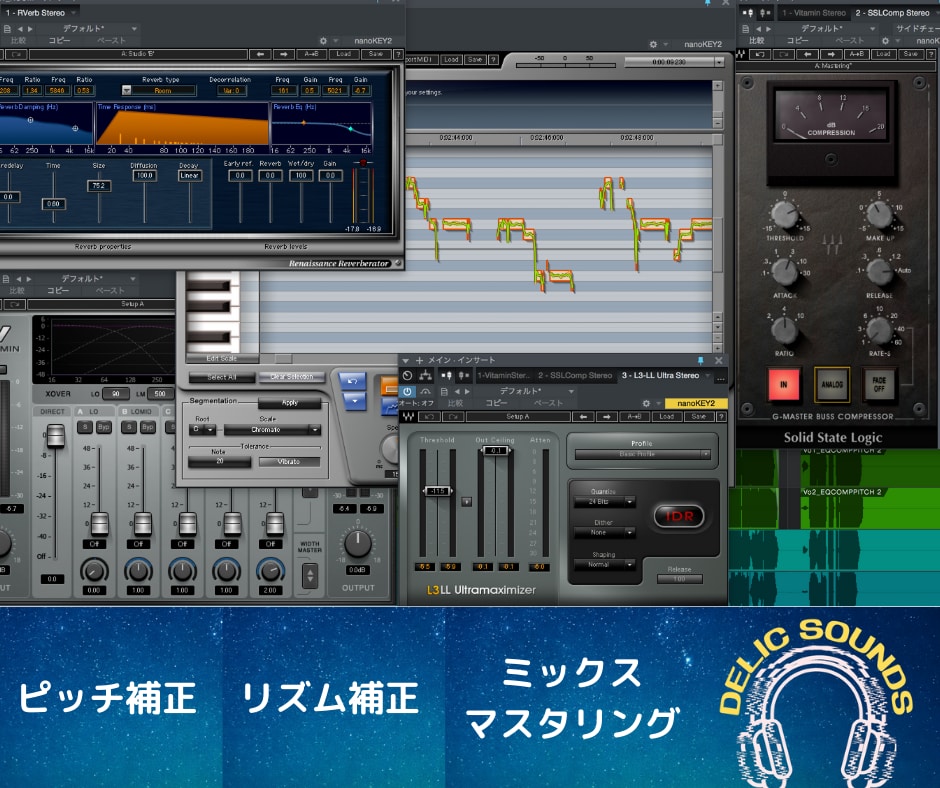Toggle the ANALOG button on SSL compressor

point(831,384)
